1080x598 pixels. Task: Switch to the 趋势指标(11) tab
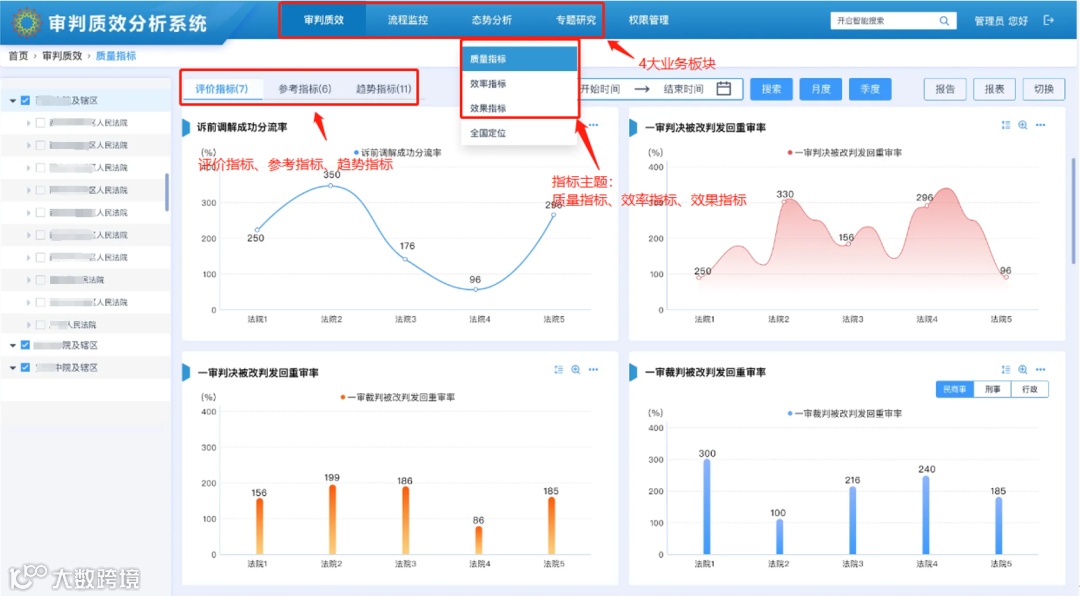click(x=384, y=89)
